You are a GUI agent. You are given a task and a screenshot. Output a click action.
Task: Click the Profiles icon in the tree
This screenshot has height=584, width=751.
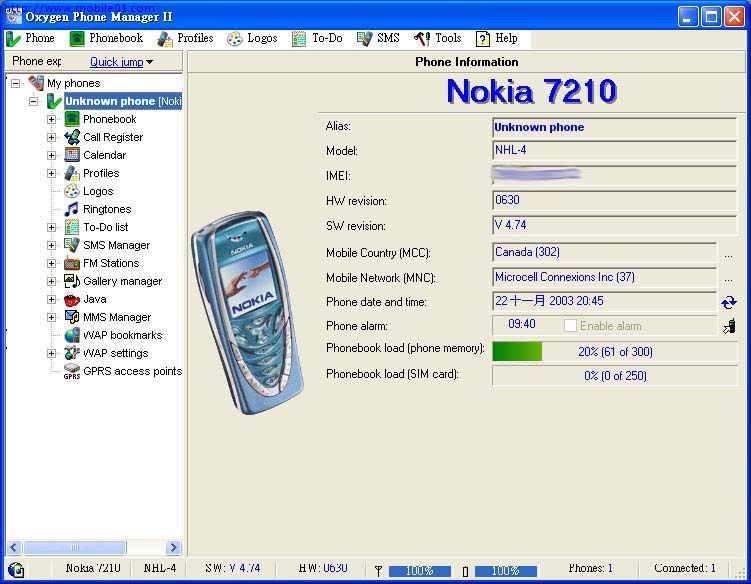point(72,173)
